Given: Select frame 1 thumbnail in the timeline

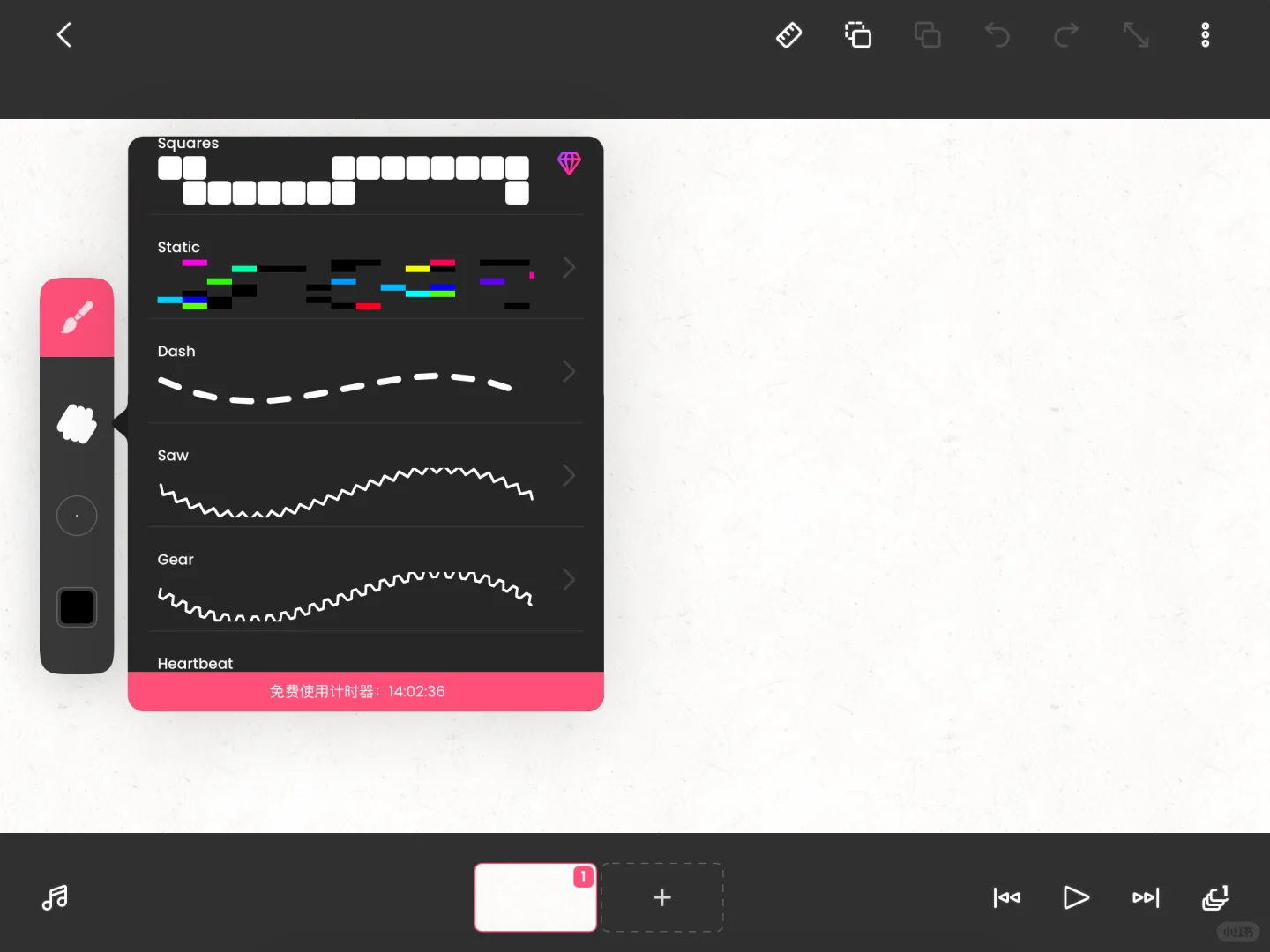Looking at the screenshot, I should (535, 897).
